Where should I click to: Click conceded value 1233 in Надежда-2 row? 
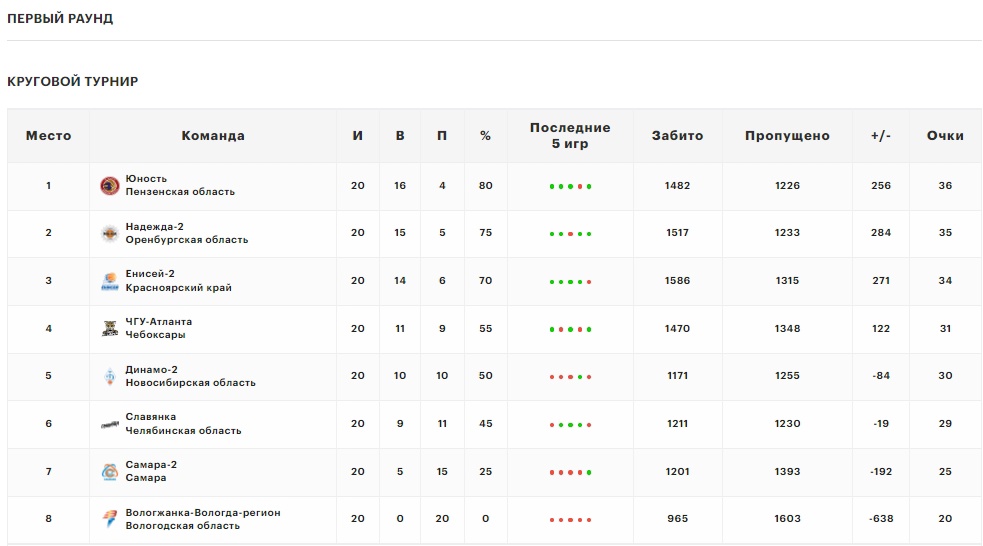click(x=787, y=233)
